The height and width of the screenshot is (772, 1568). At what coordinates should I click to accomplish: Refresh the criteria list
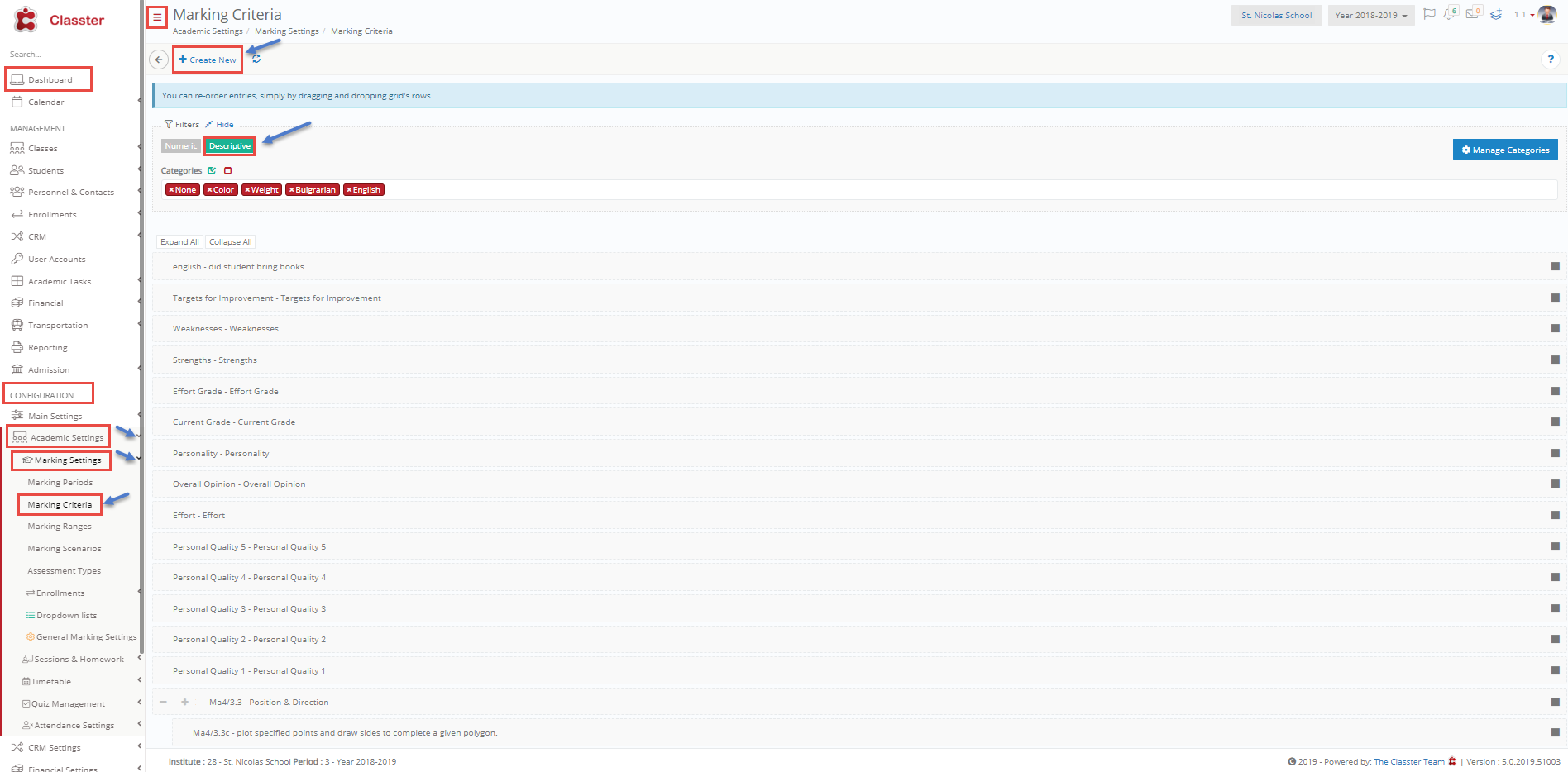[x=256, y=59]
